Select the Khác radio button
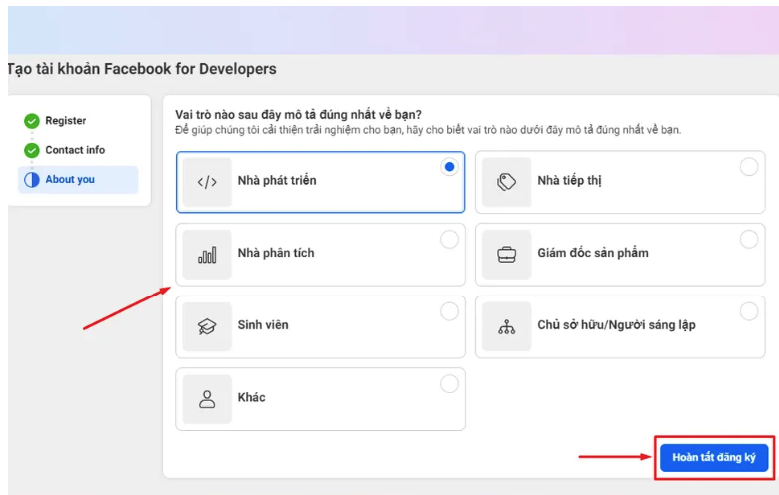 tap(449, 384)
